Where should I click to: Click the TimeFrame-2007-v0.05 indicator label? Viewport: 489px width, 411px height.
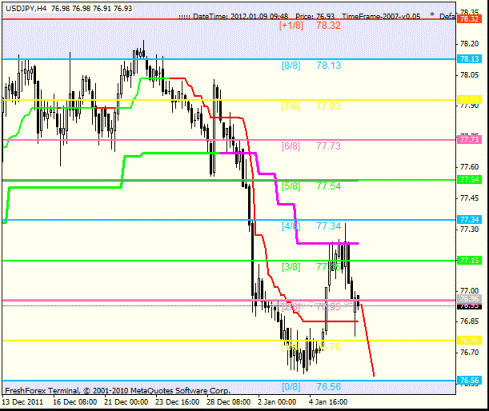pos(381,16)
